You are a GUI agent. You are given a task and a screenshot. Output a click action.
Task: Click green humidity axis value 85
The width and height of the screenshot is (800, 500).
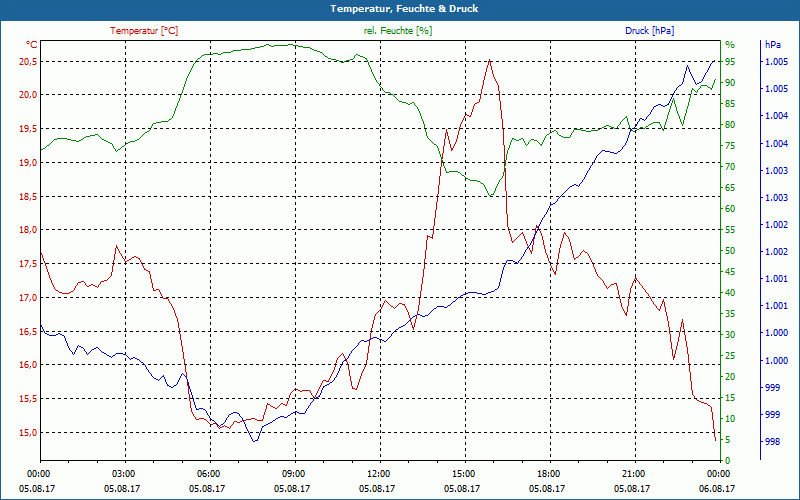pyautogui.click(x=730, y=104)
